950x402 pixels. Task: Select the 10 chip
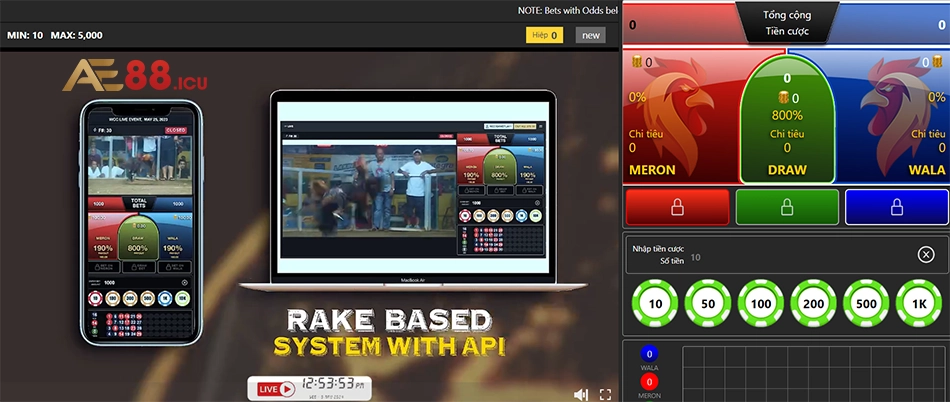coord(656,304)
